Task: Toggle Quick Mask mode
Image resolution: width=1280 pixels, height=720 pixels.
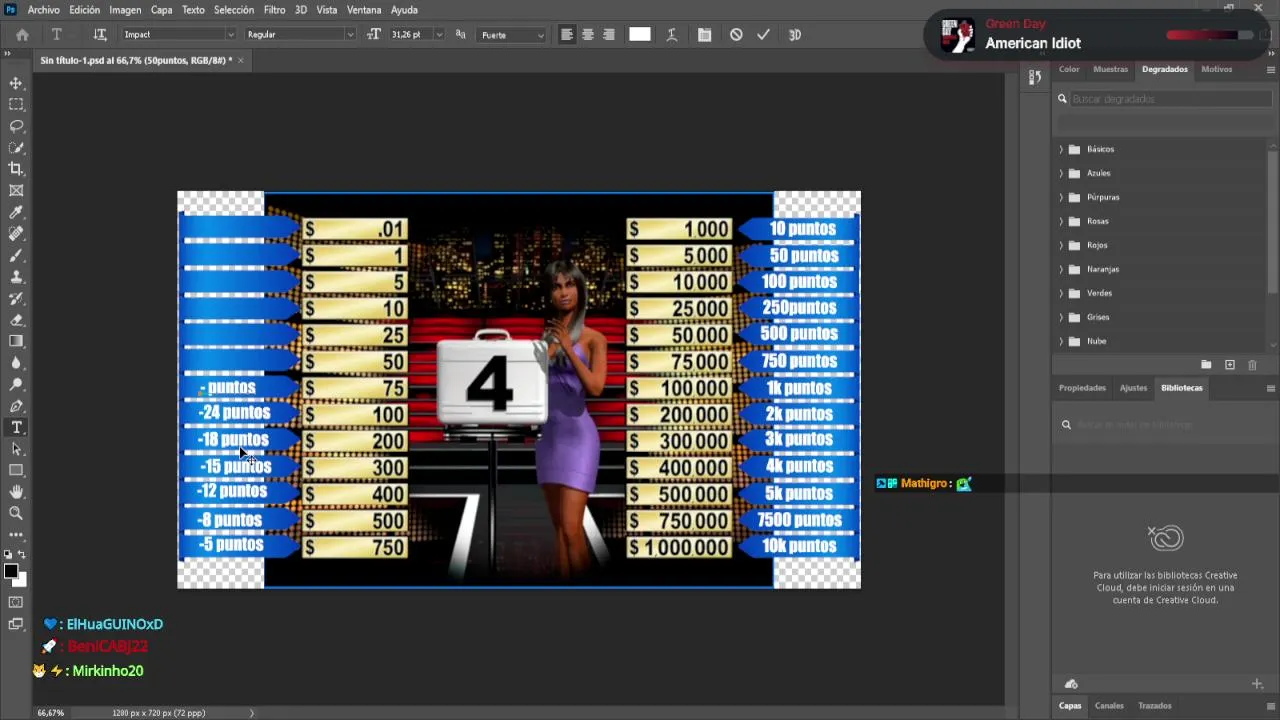Action: (16, 602)
